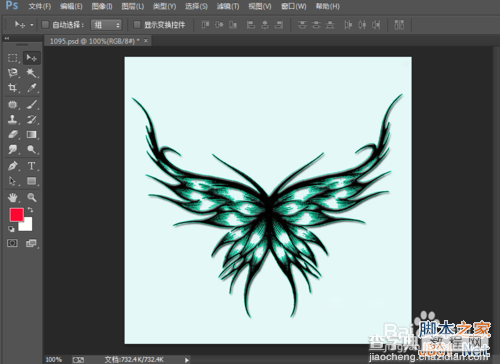Select the Lasso tool
500x364 pixels.
click(13, 72)
